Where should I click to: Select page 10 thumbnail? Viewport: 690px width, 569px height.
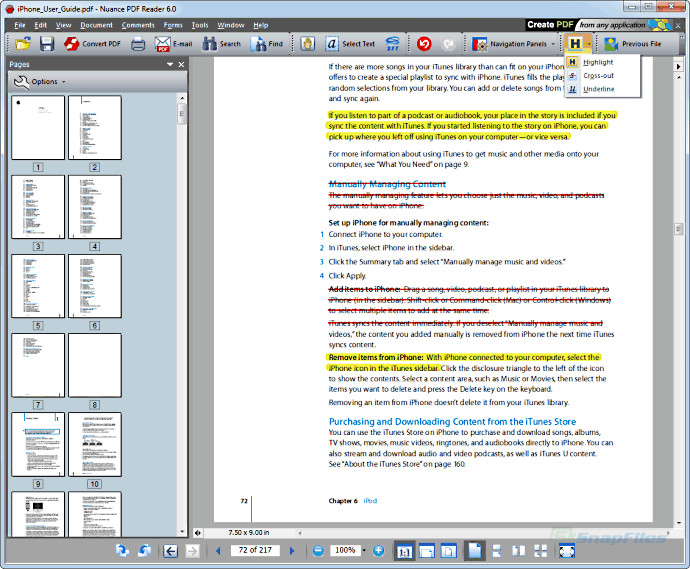pyautogui.click(x=95, y=444)
